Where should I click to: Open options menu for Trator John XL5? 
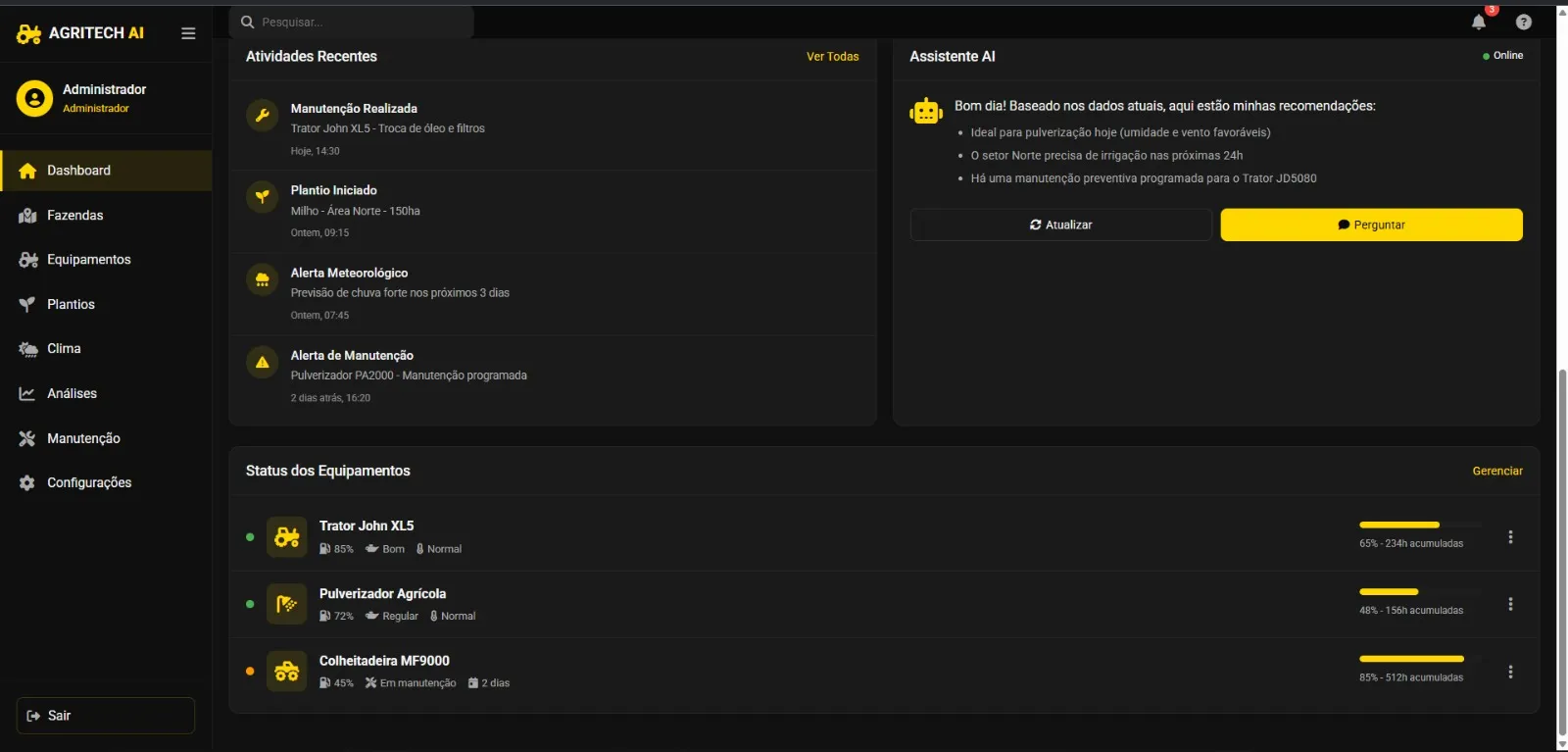1510,537
